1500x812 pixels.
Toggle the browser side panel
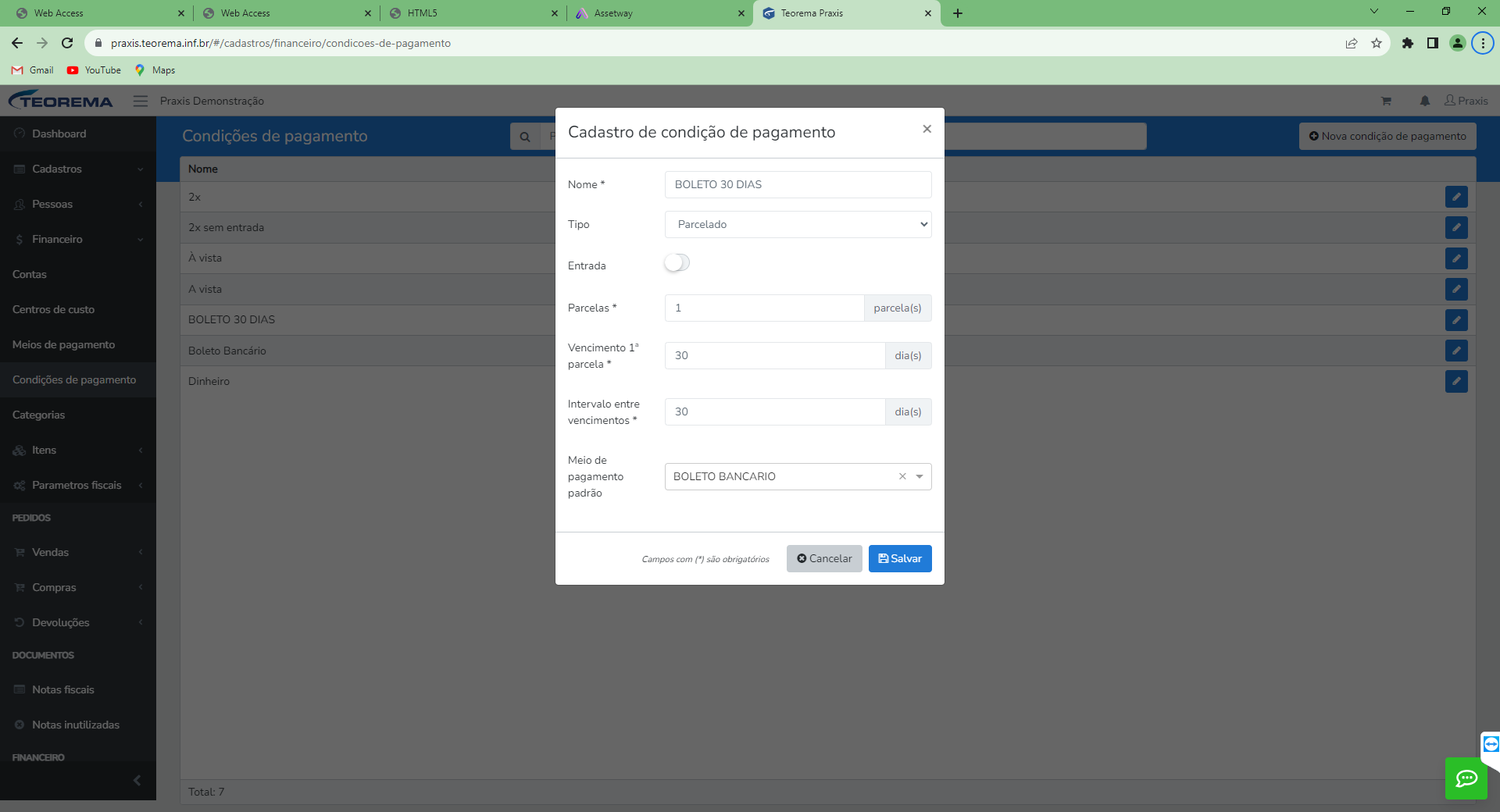[1433, 43]
